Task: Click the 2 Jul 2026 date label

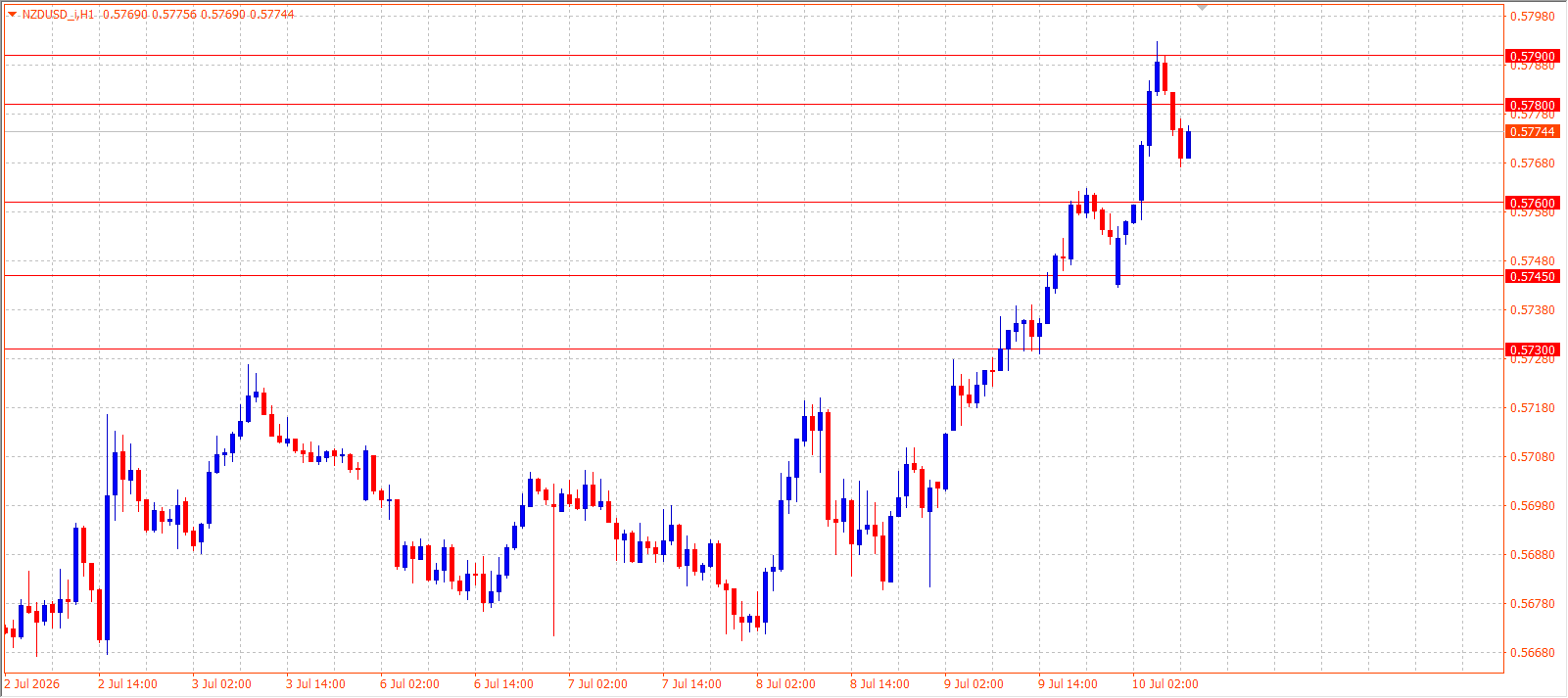Action: tap(32, 684)
